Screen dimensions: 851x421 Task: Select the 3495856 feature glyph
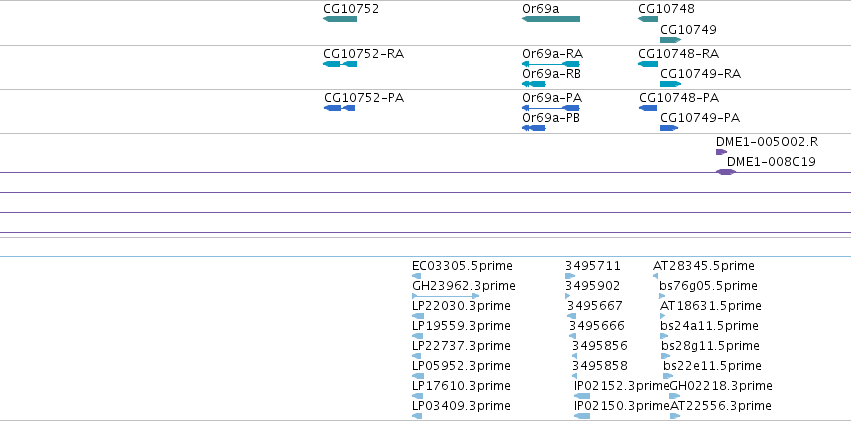(x=574, y=356)
